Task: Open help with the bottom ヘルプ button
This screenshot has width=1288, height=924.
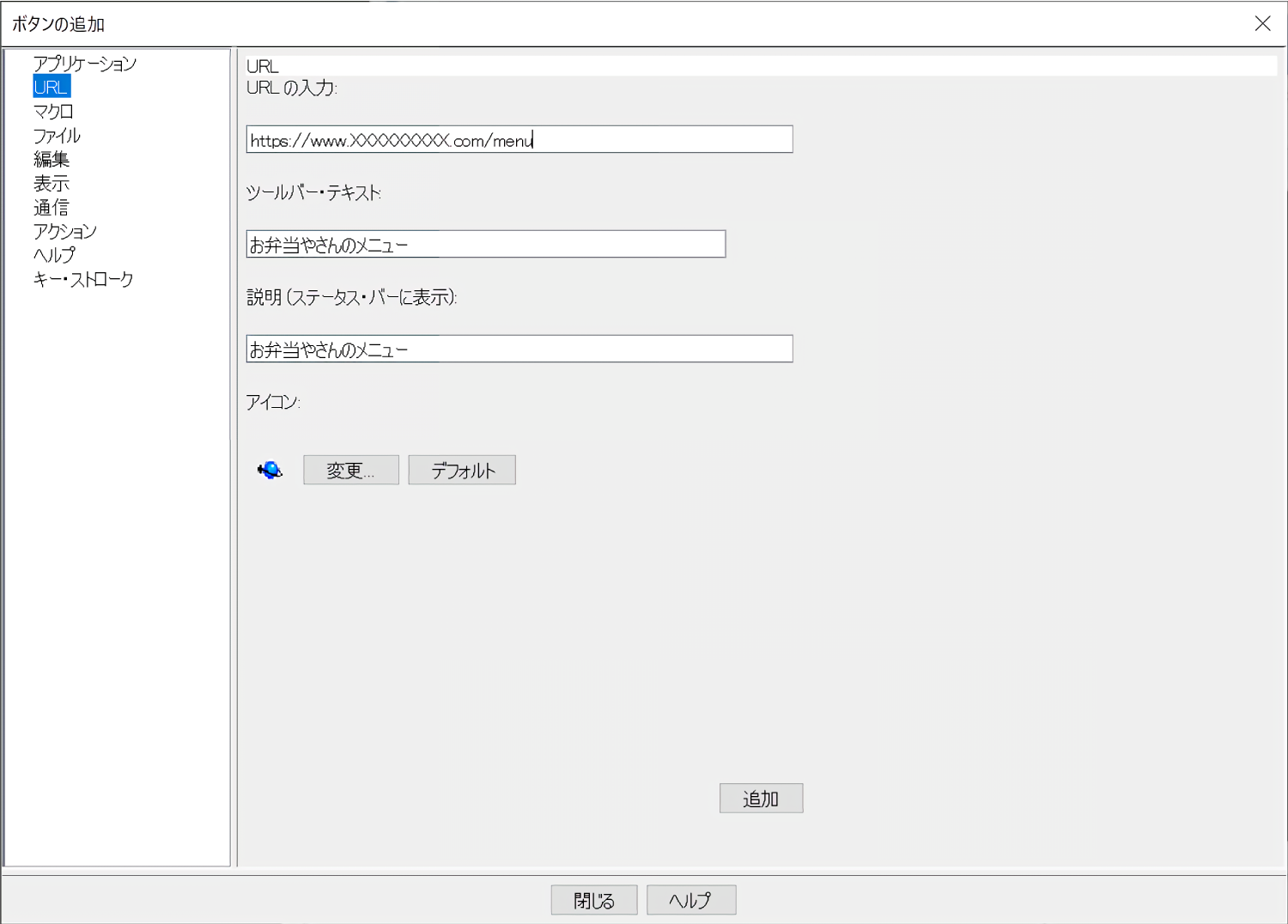Action: pyautogui.click(x=691, y=900)
